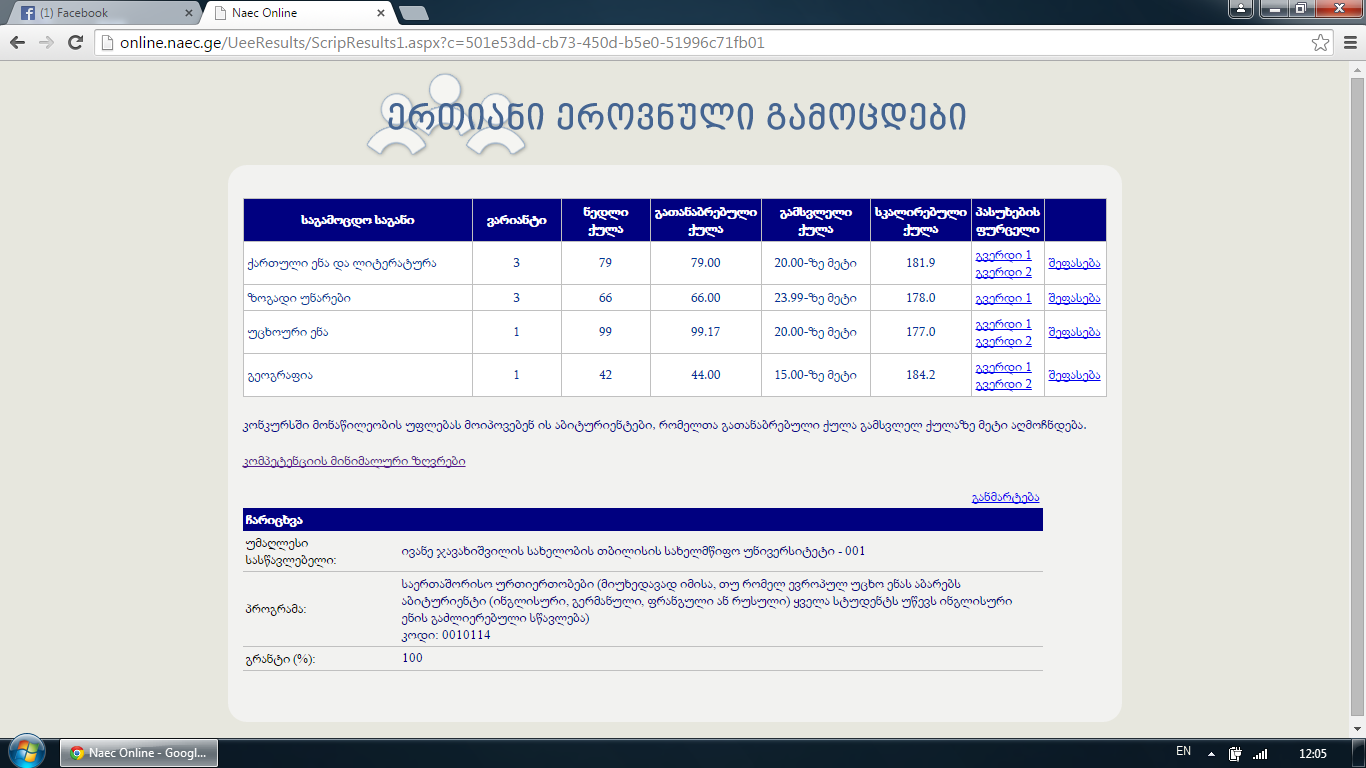The height and width of the screenshot is (768, 1366).
Task: Open გვერდი 2 for ქართული ენა და ლიტერატურა
Action: tap(1003, 271)
